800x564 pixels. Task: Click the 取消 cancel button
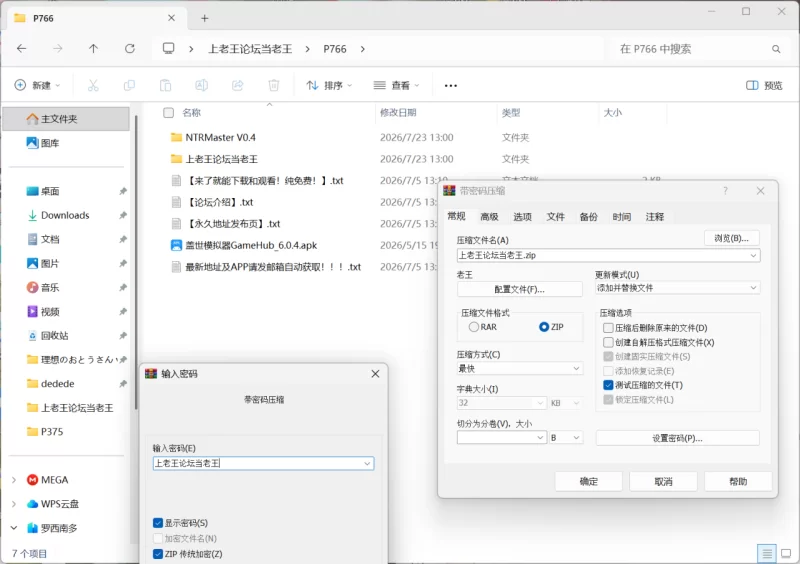pos(663,481)
